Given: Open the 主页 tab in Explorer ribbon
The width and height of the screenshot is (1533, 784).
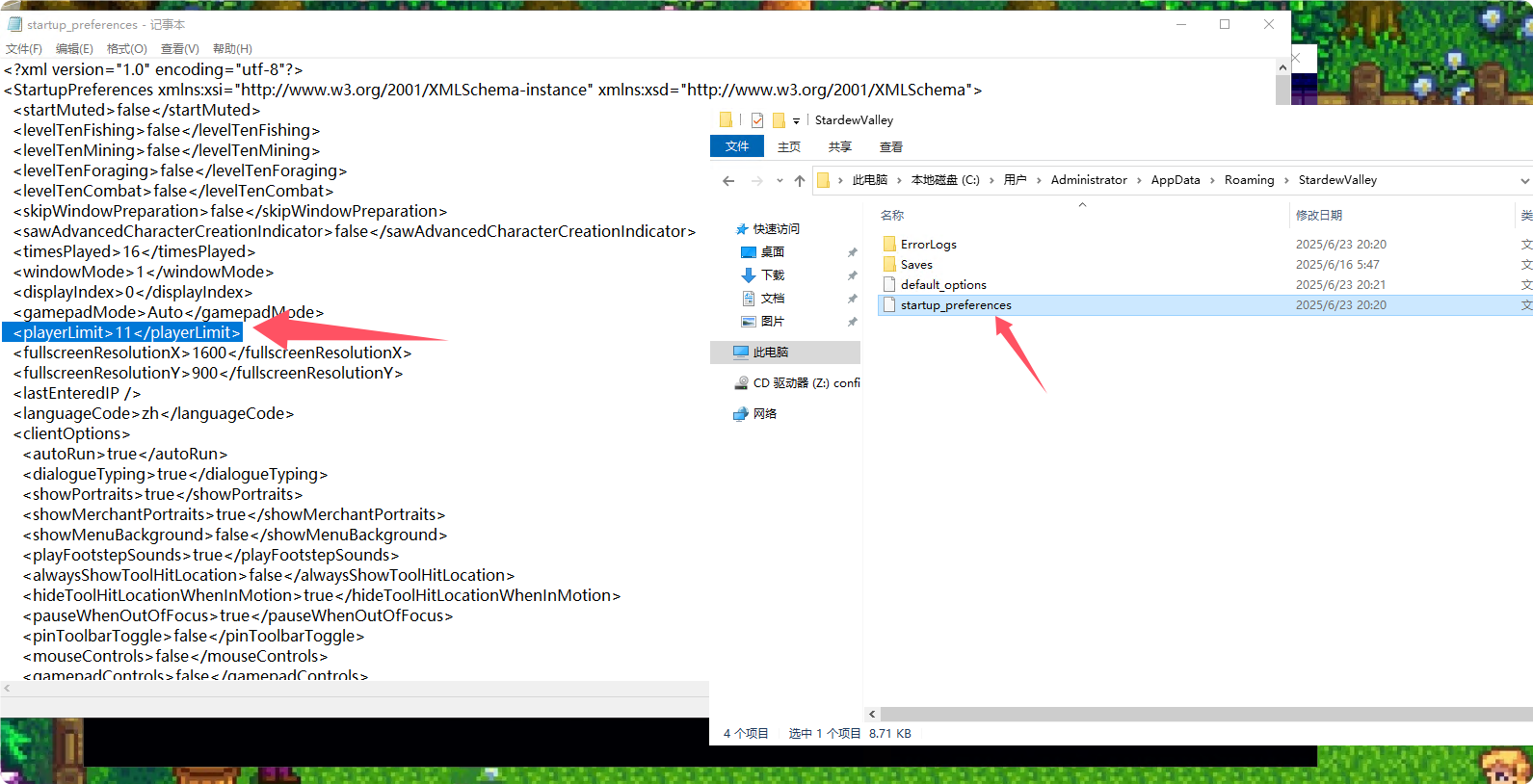Looking at the screenshot, I should pos(789,147).
